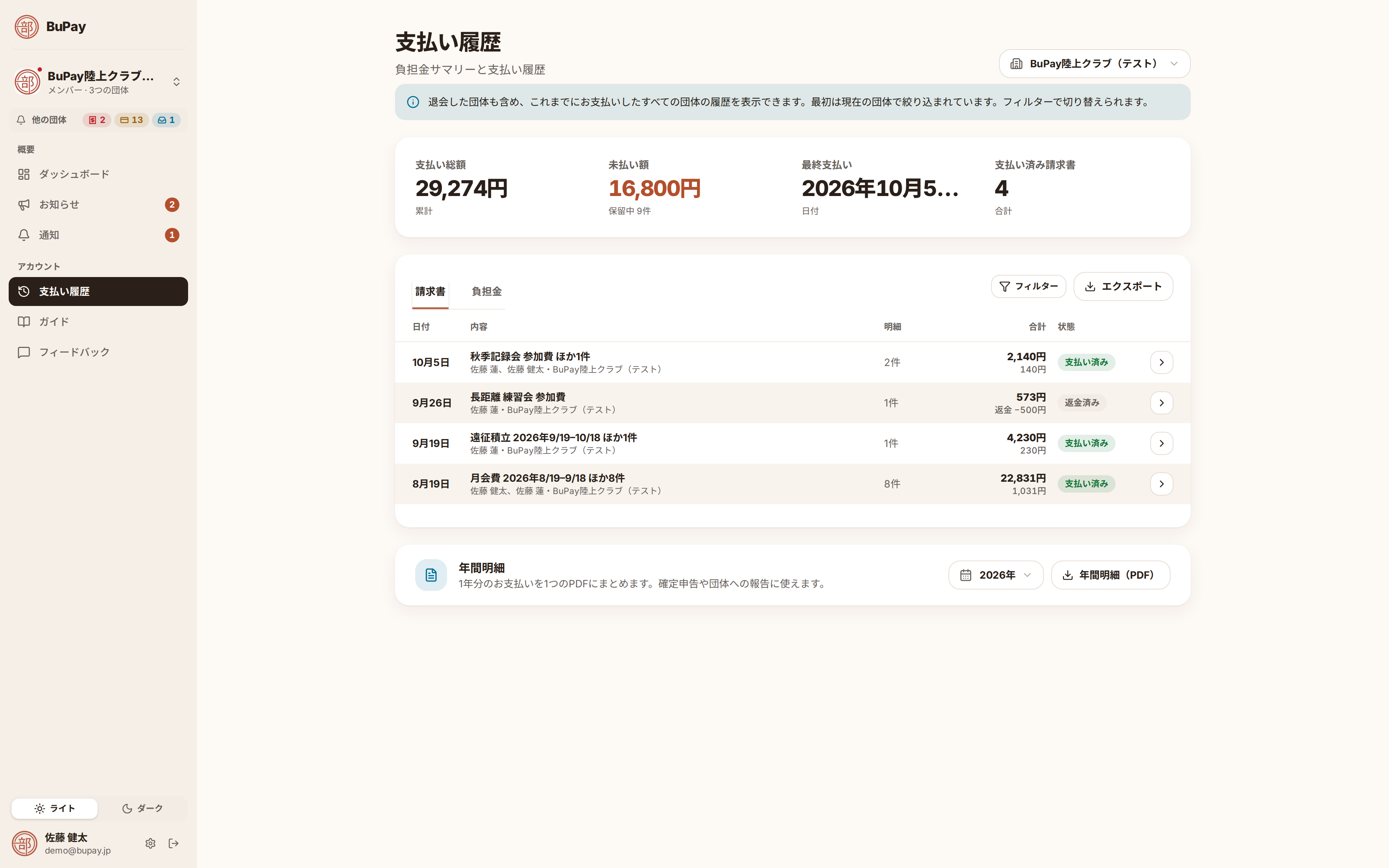This screenshot has height=868, width=1389.
Task: Click the logout icon in the sidebar footer
Action: (x=173, y=843)
